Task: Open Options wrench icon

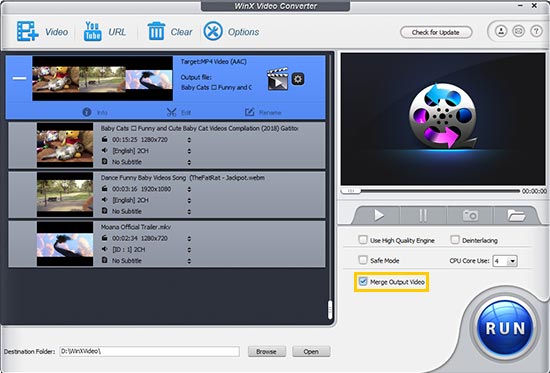Action: tap(213, 31)
